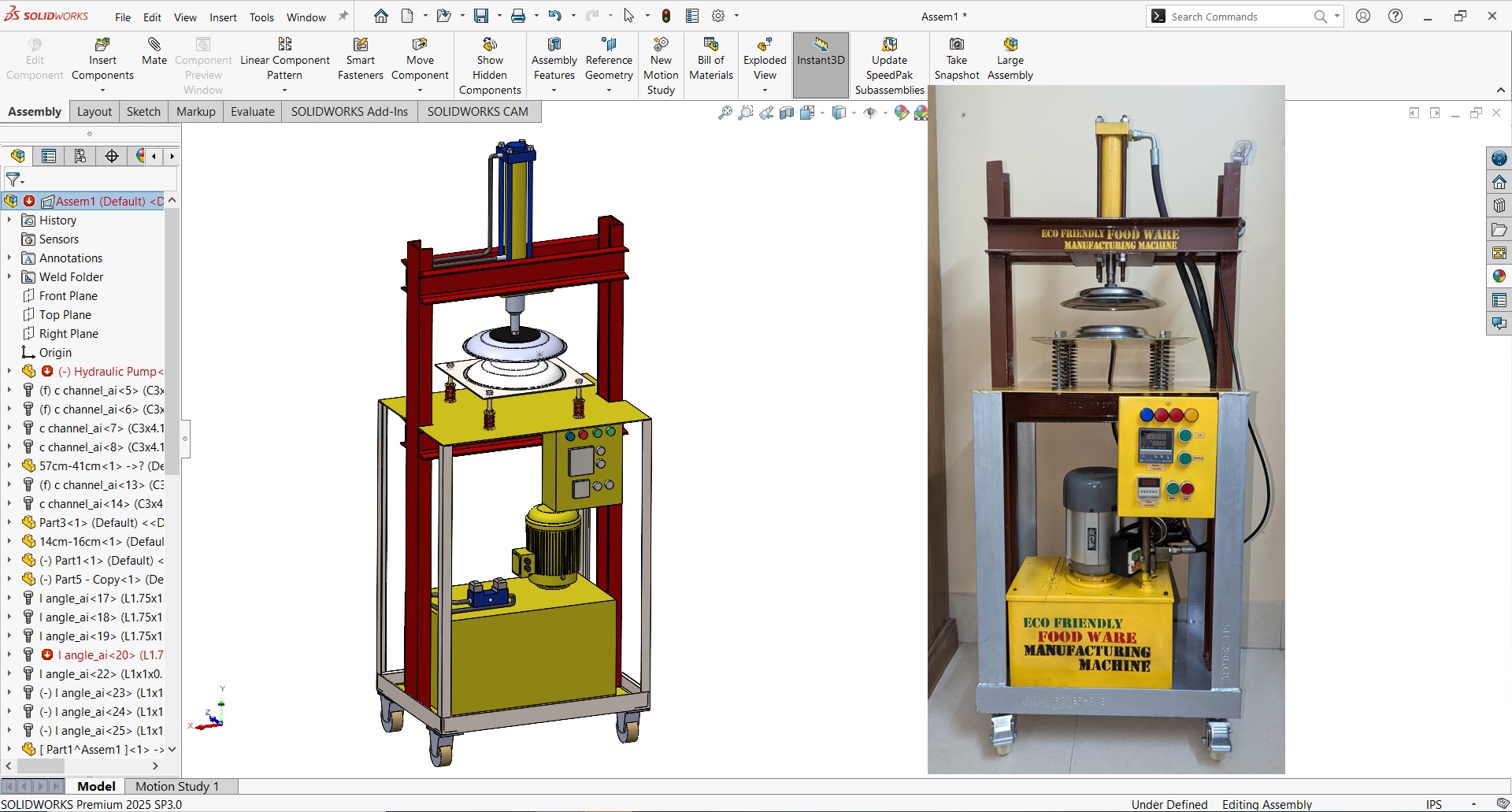Click the Help question mark icon

pos(1395,16)
